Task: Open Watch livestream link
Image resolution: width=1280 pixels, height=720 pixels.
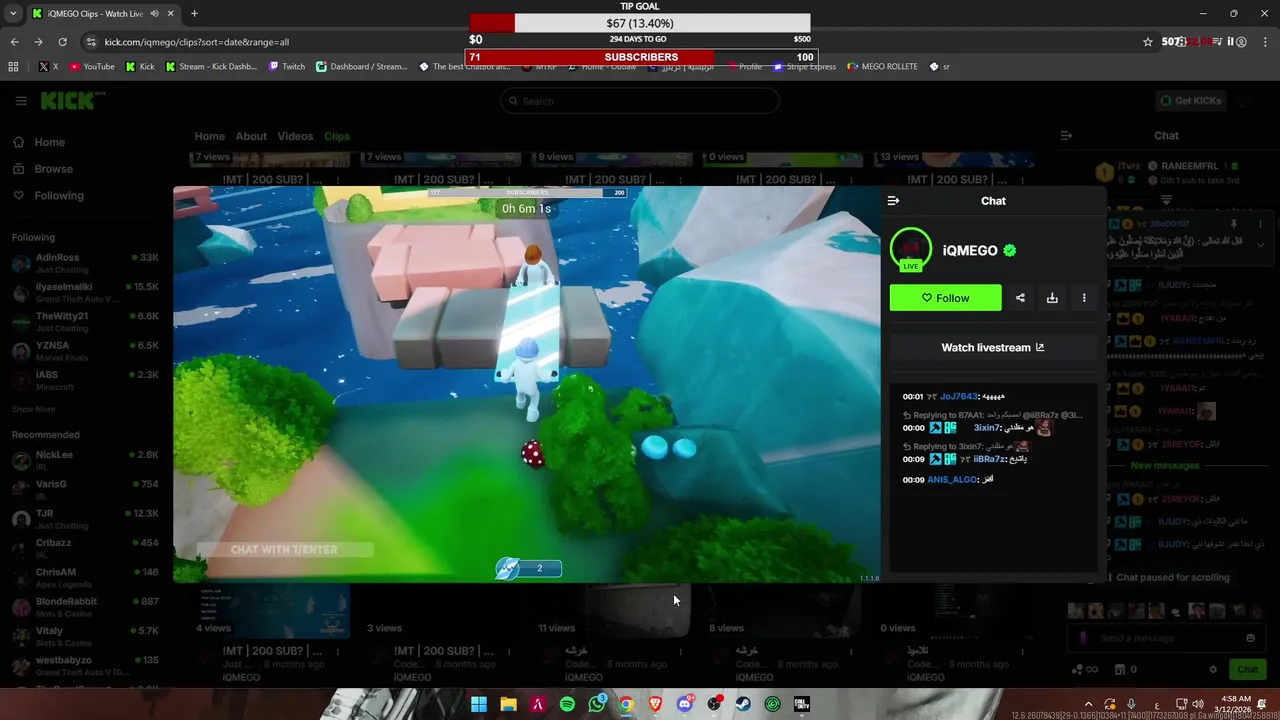Action: (x=993, y=348)
